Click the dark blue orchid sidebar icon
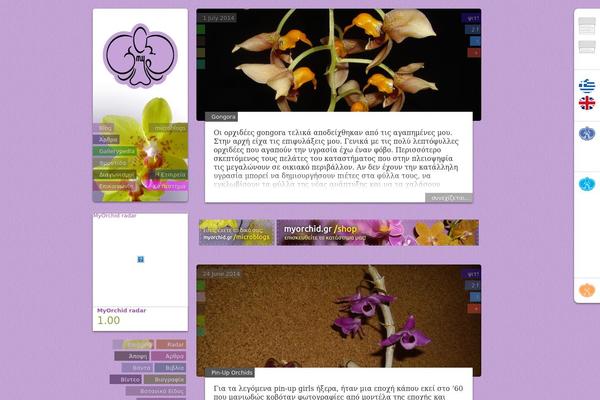This screenshot has height=400, width=600. [x=587, y=134]
